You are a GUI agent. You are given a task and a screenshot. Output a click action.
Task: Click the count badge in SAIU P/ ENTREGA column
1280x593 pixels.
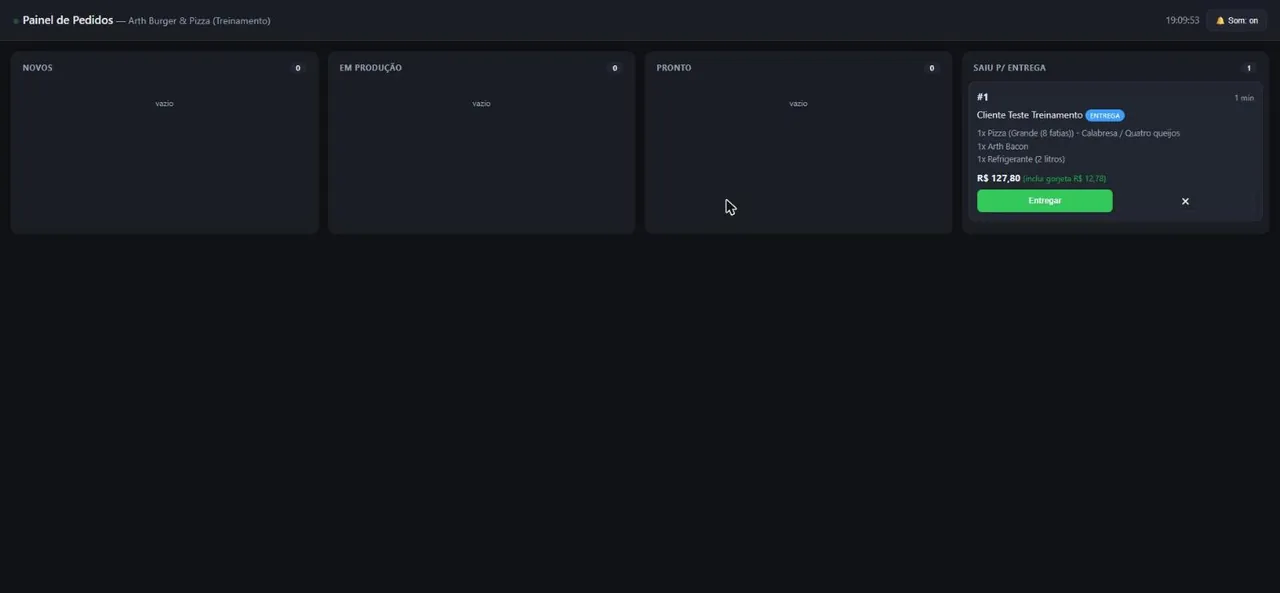1249,68
